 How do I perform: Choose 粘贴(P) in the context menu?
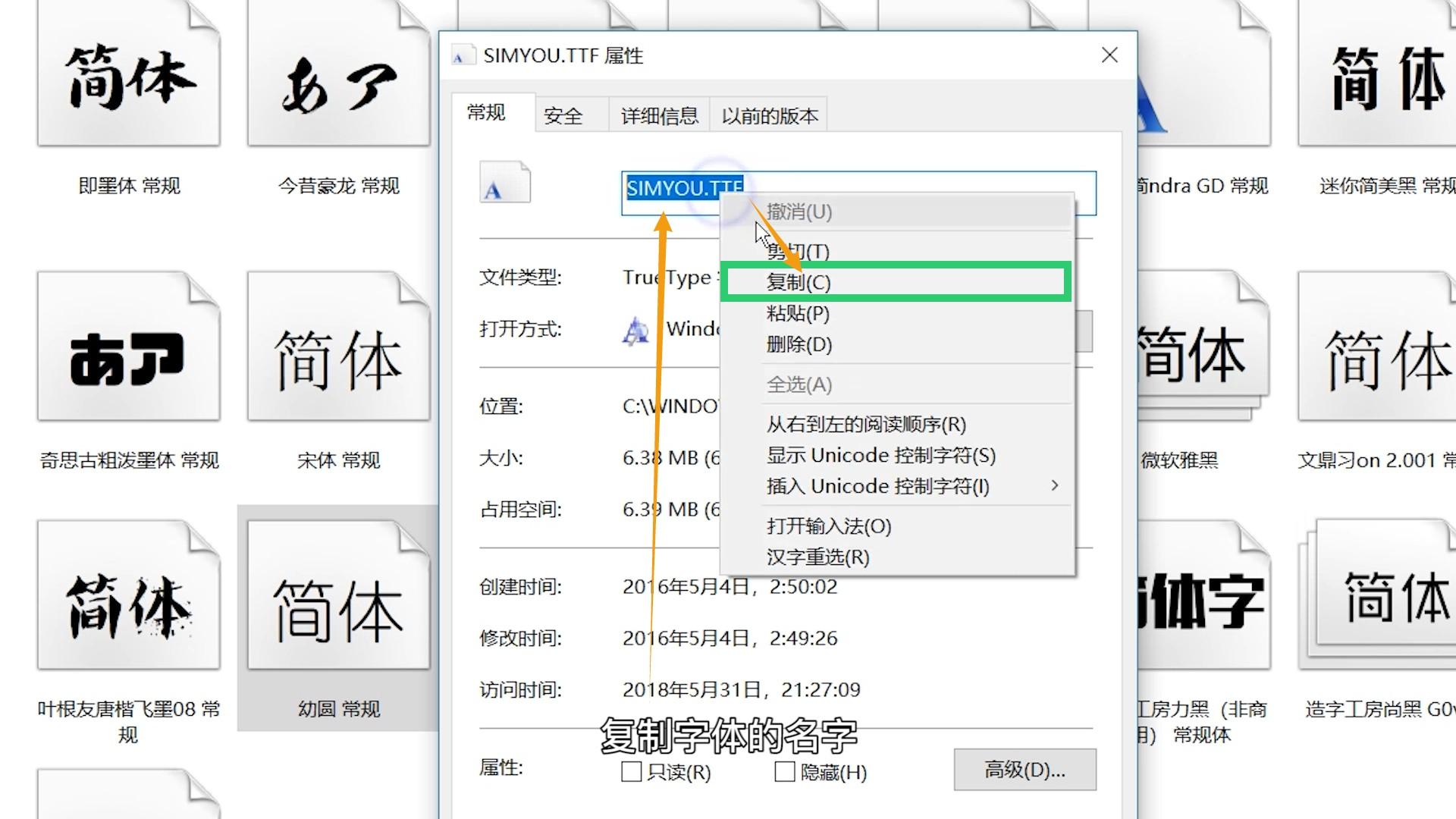[798, 313]
